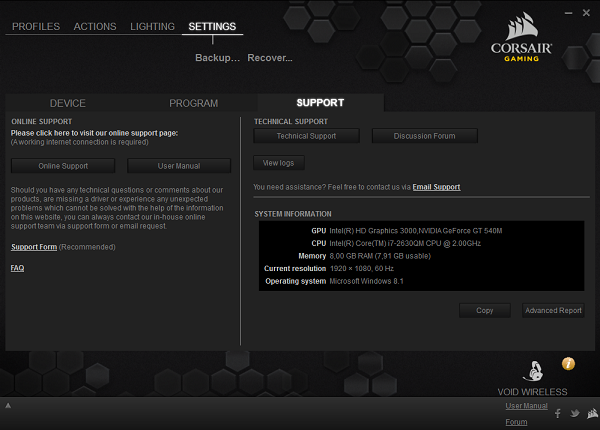Click the Technical Support button
The width and height of the screenshot is (600, 430).
coord(307,136)
